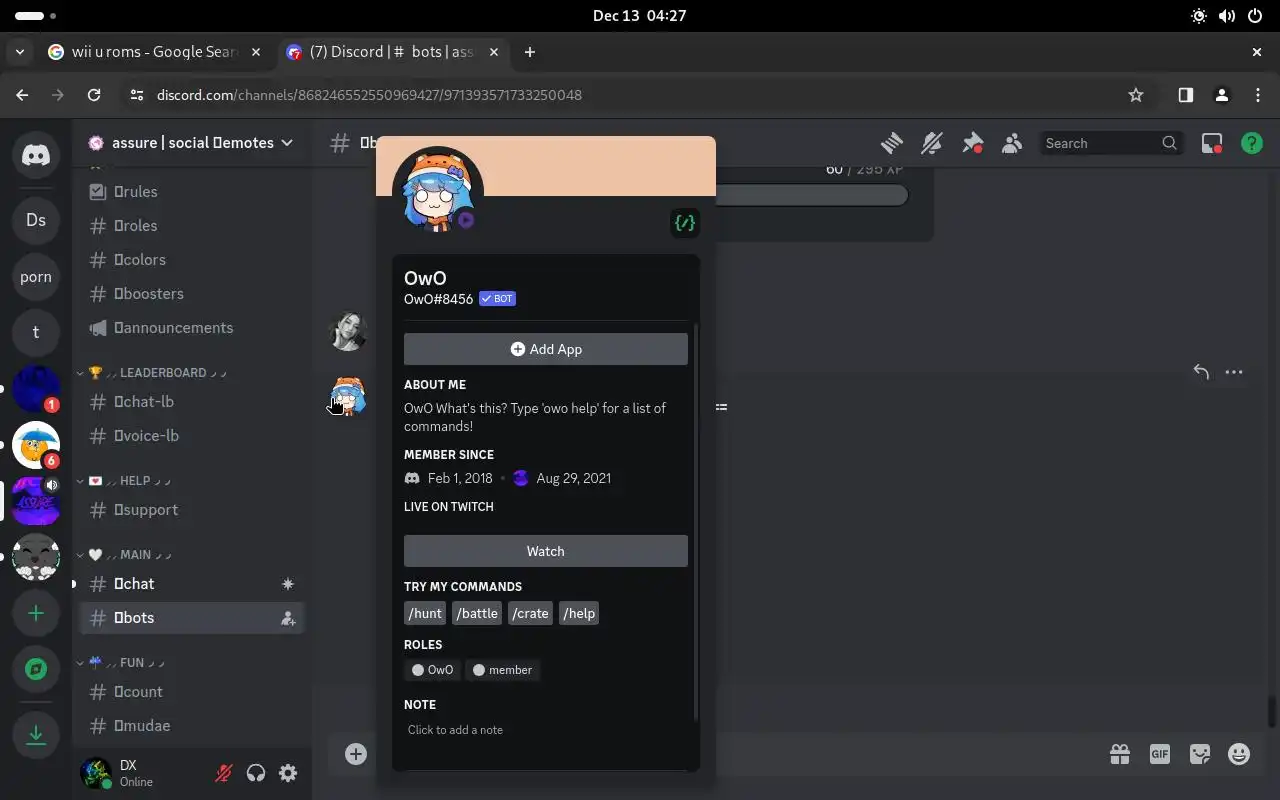Collapse the FUN category
The width and height of the screenshot is (1280, 800).
121,663
